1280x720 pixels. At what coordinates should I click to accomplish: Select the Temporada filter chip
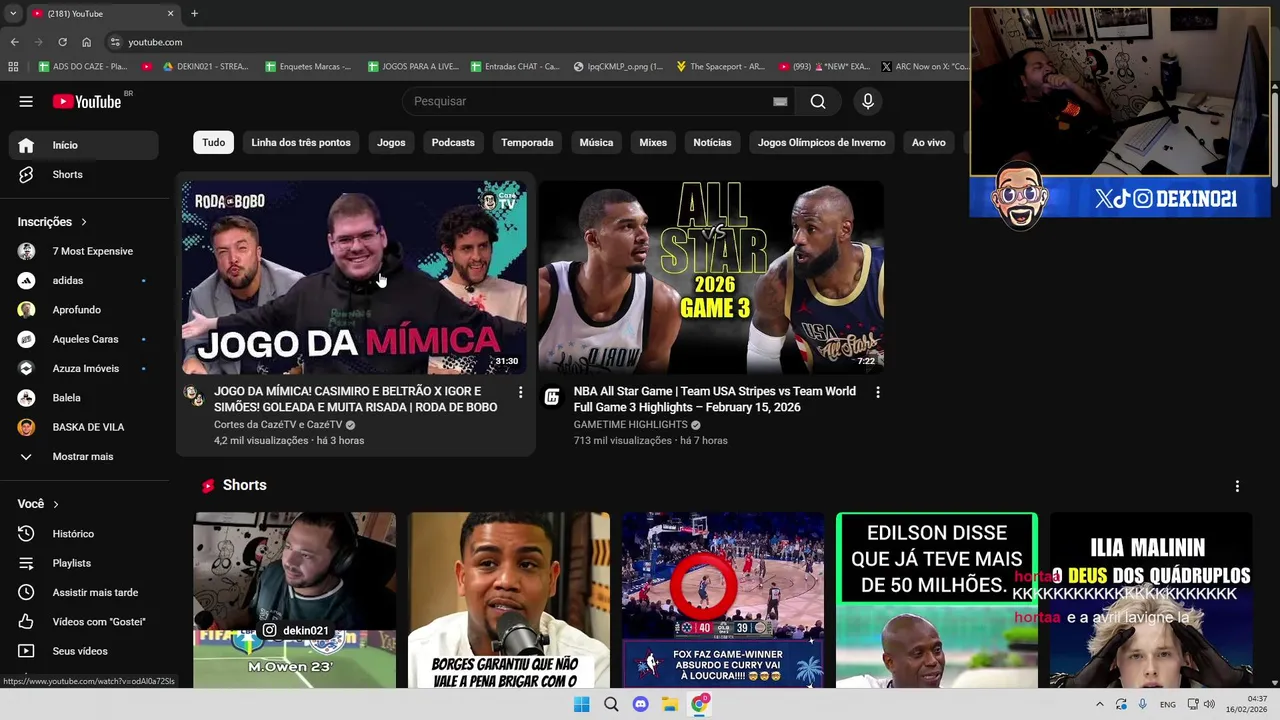527,142
